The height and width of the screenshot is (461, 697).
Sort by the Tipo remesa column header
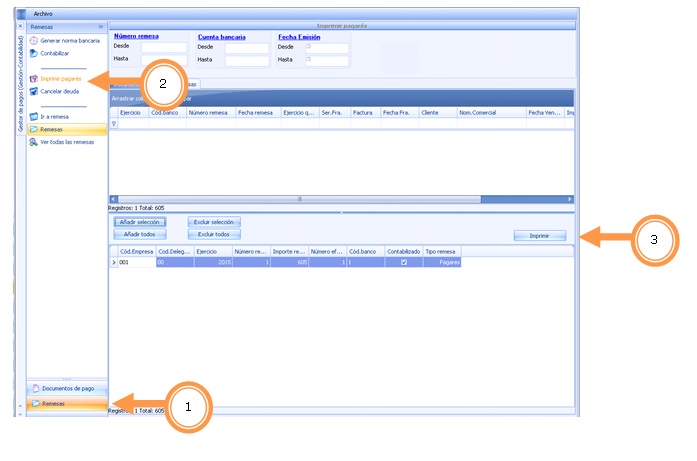coord(440,251)
